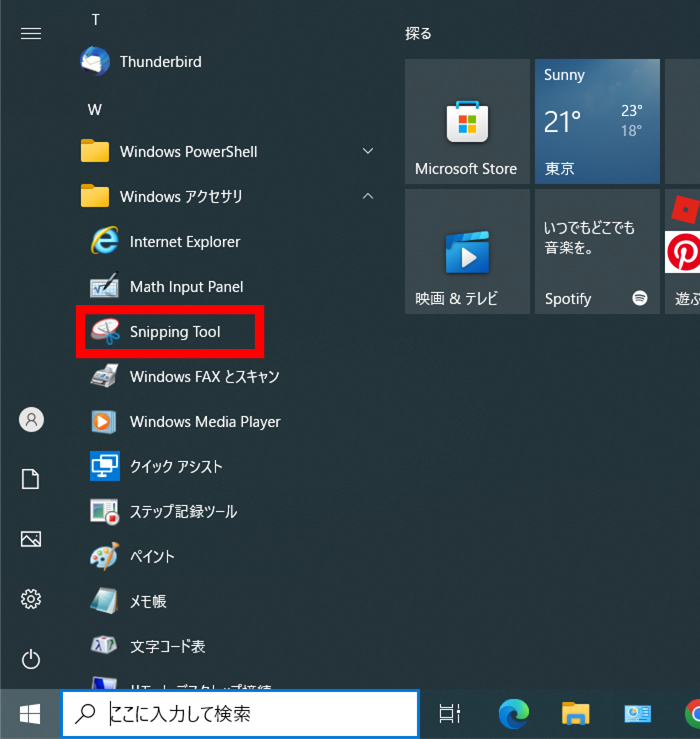Click the Power icon
Screen dimensions: 700x739
click(x=31, y=659)
